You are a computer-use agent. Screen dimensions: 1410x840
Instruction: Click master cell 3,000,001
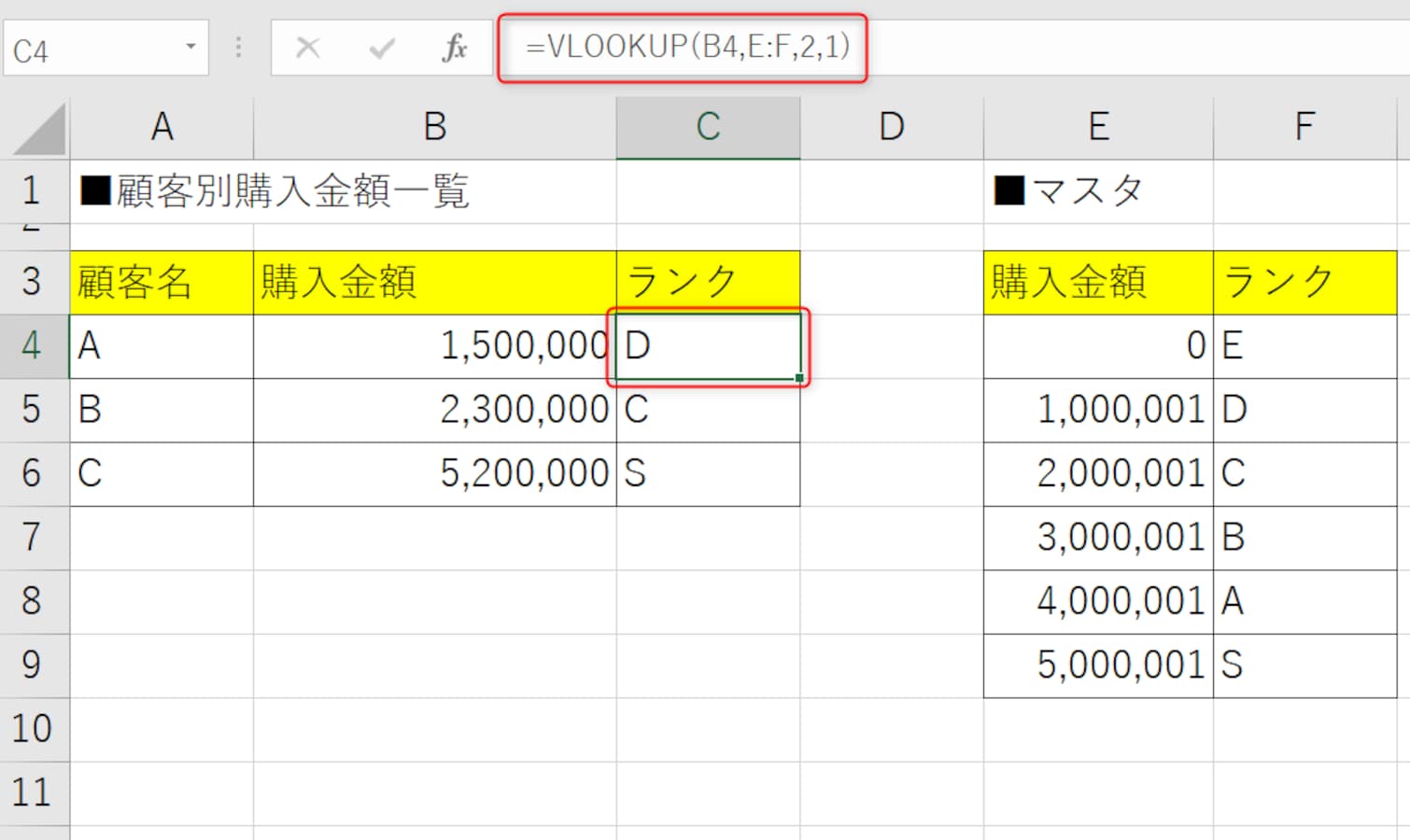tap(1098, 538)
